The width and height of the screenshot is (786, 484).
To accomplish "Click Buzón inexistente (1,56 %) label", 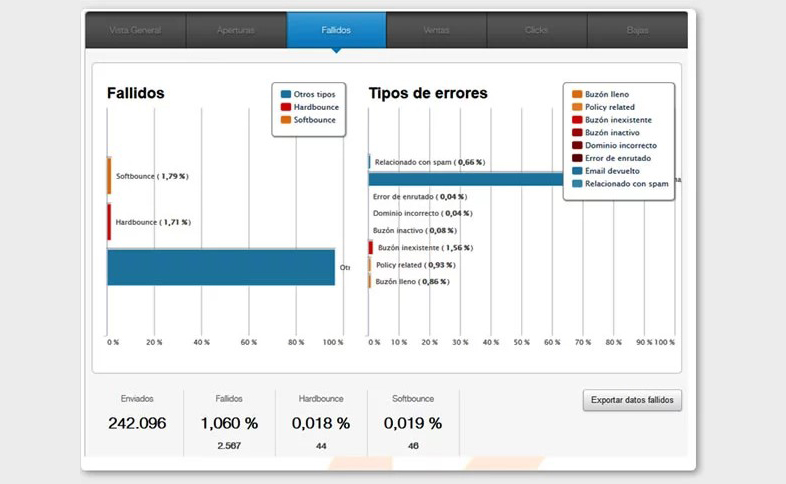I will pyautogui.click(x=426, y=248).
